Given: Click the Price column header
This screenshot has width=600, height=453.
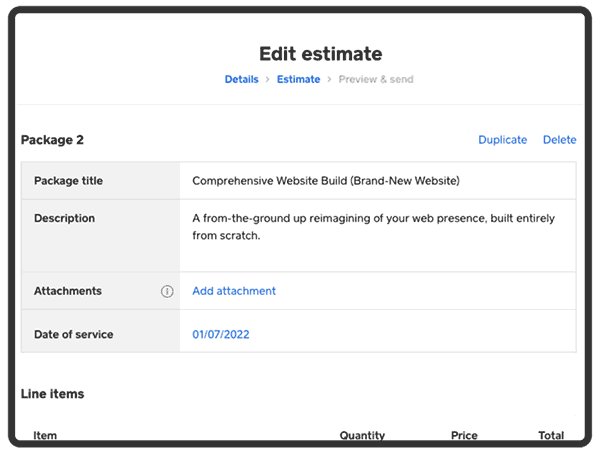Looking at the screenshot, I should (464, 435).
